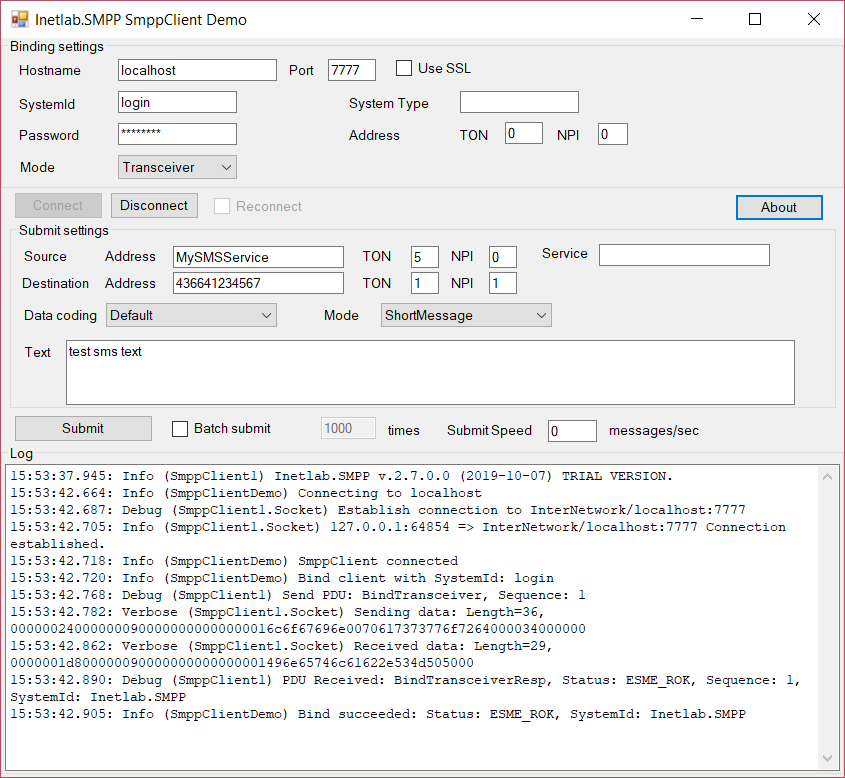
Task: Click the batch times field showing 1000
Action: [x=348, y=428]
